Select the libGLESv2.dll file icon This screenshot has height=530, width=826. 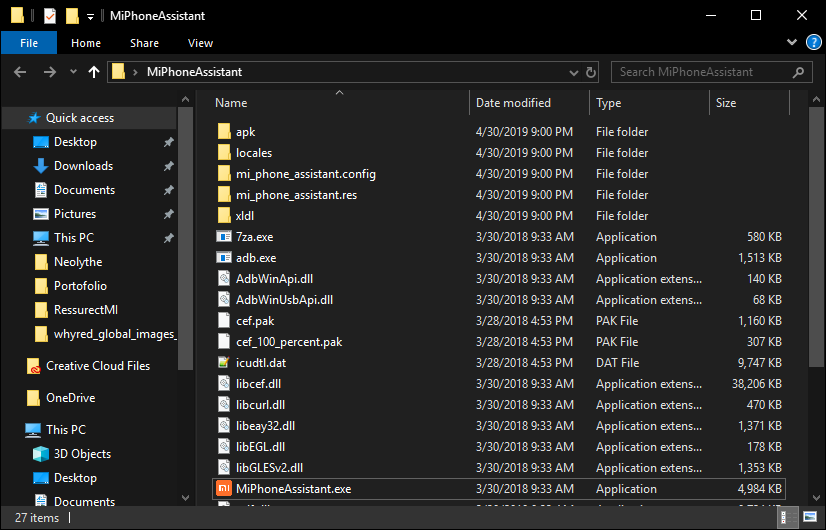click(x=224, y=468)
